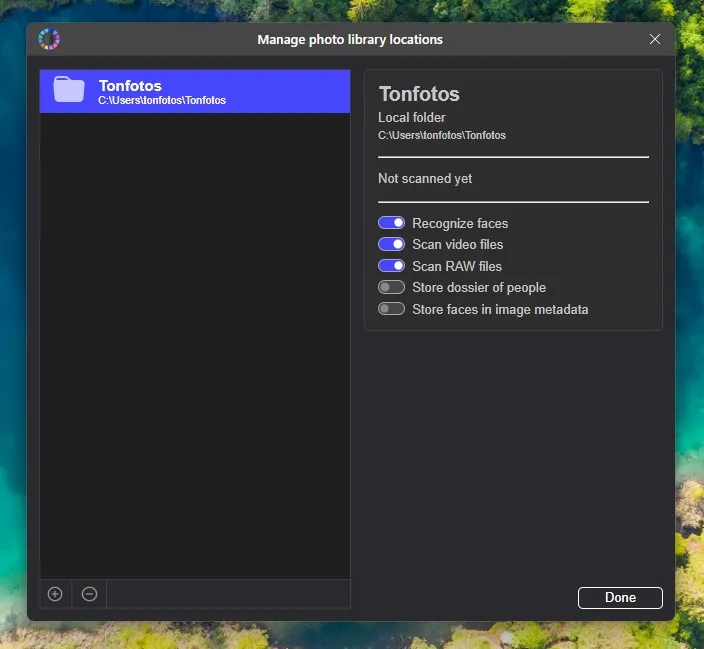Click the 'Not scanned yet' status text
Viewport: 704px width, 649px height.
[x=425, y=179]
